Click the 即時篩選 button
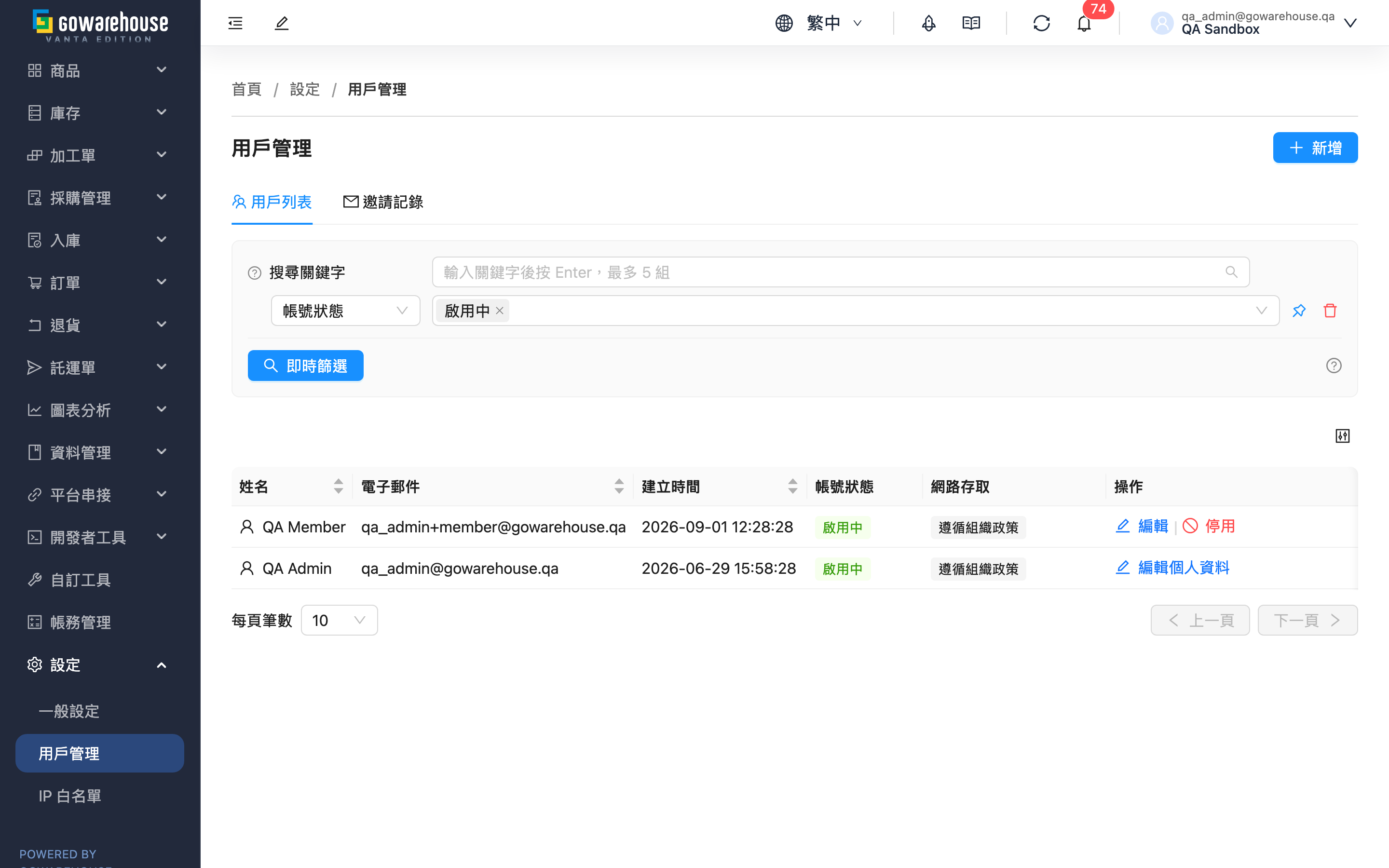 (x=305, y=366)
